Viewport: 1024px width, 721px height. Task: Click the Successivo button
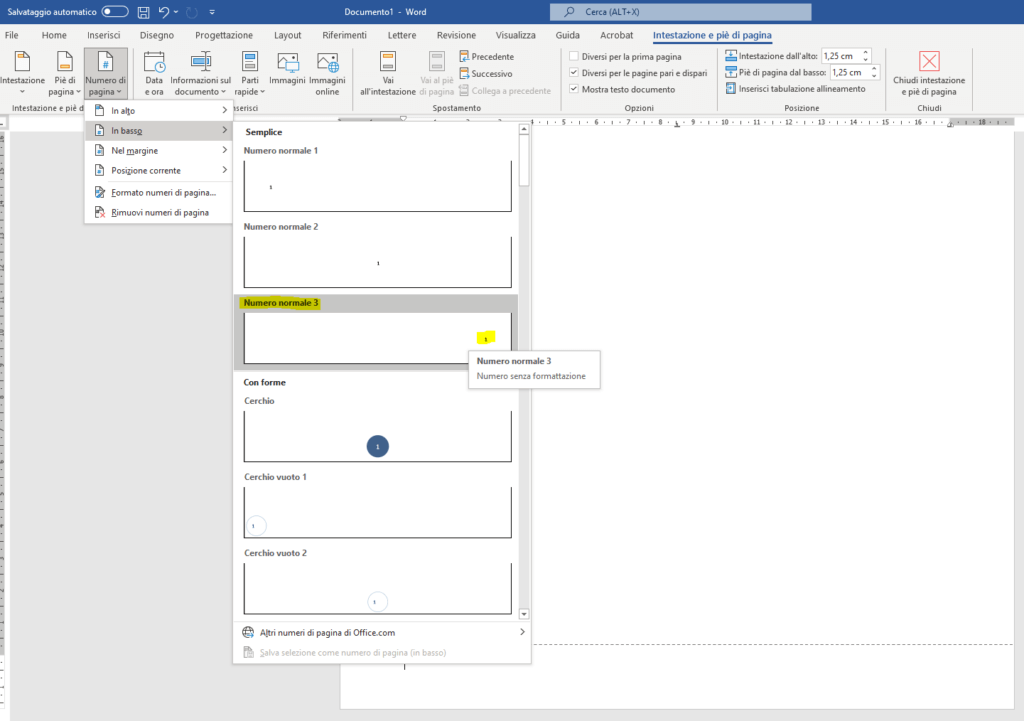490,73
